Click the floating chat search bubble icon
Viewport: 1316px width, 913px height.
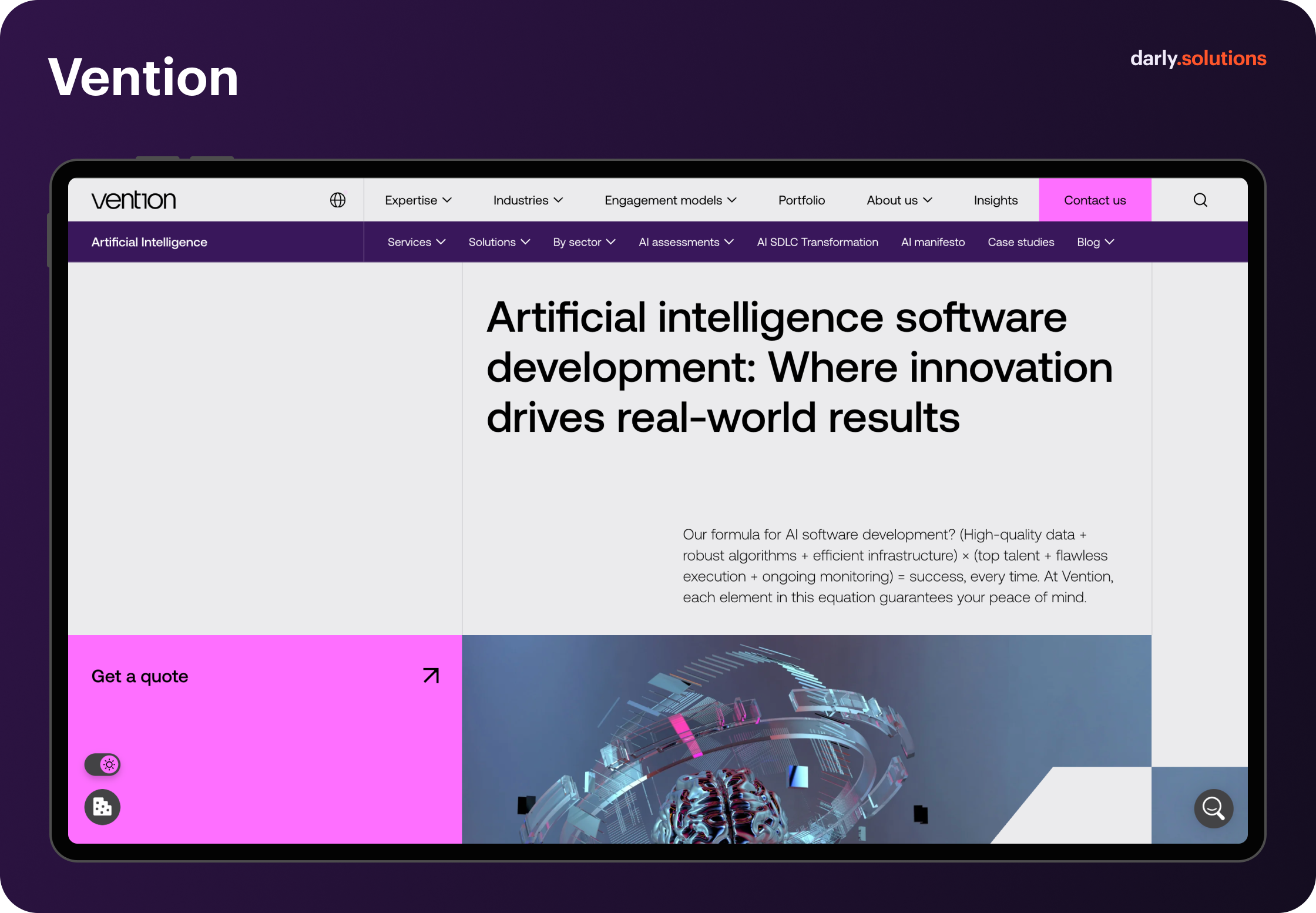pyautogui.click(x=1213, y=808)
